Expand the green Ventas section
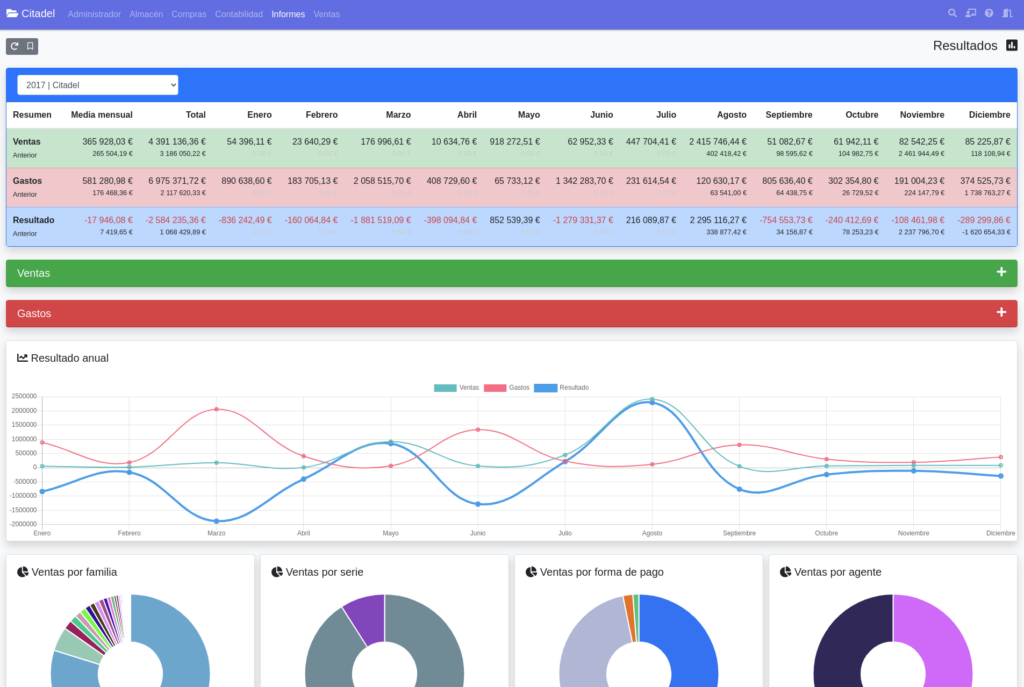The width and height of the screenshot is (1024, 687). [1001, 273]
